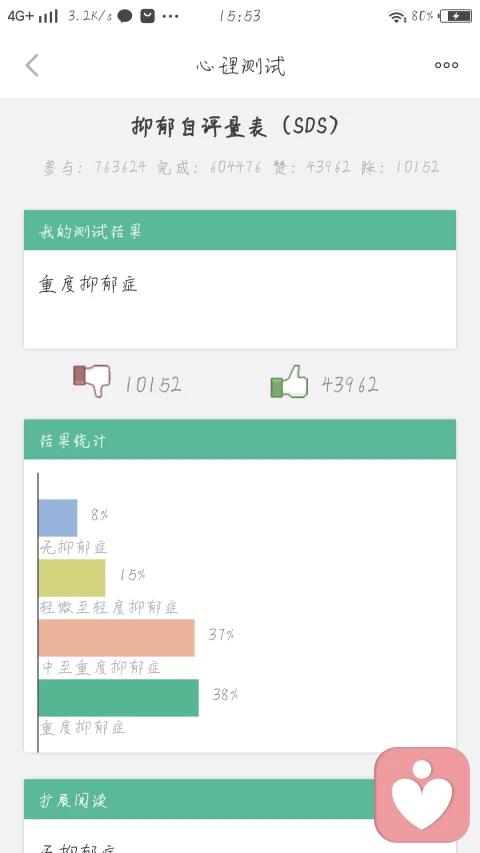Click the blue 8% bar

tap(58, 518)
